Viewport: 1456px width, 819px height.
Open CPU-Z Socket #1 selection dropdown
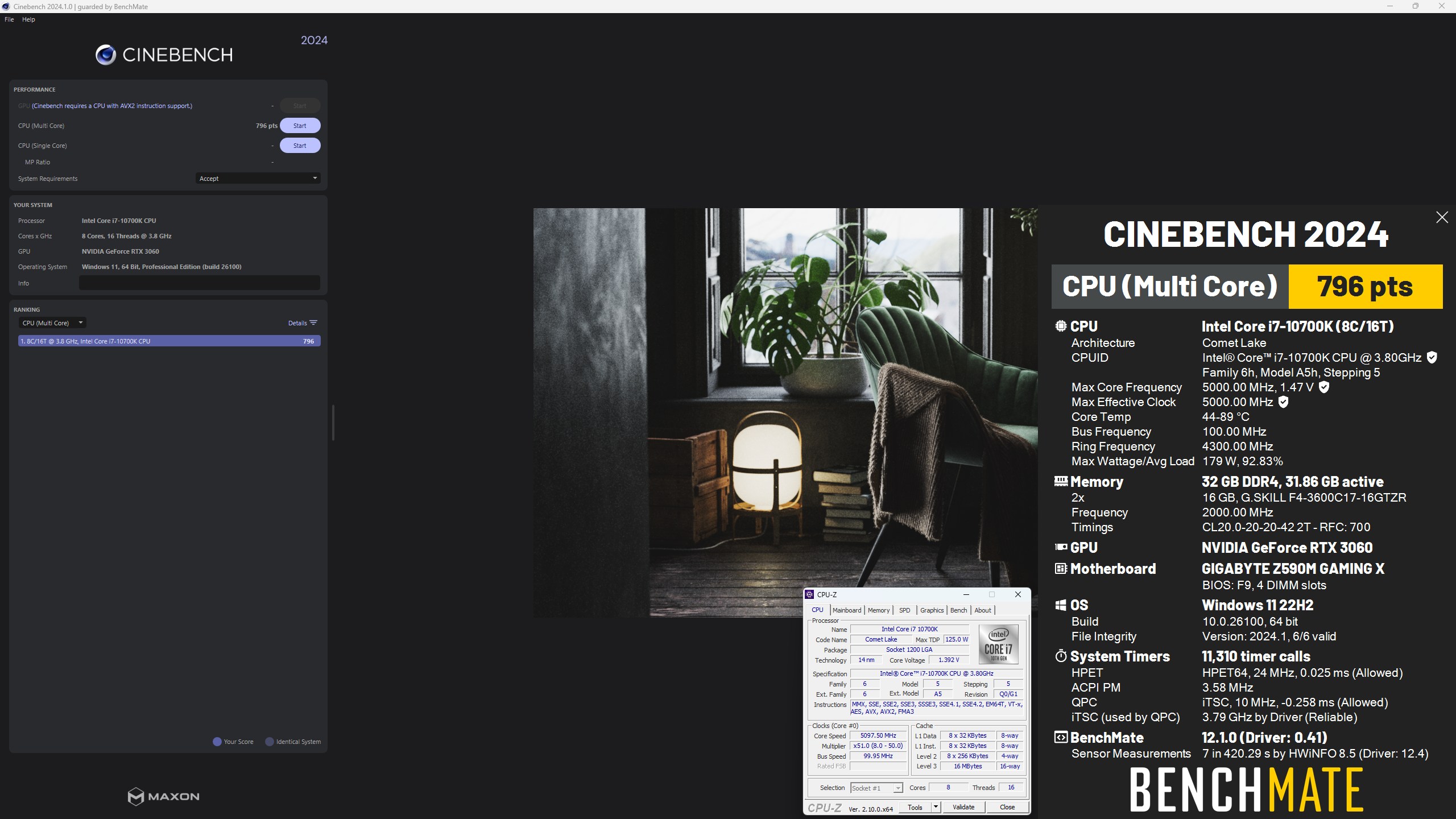pyautogui.click(x=876, y=788)
